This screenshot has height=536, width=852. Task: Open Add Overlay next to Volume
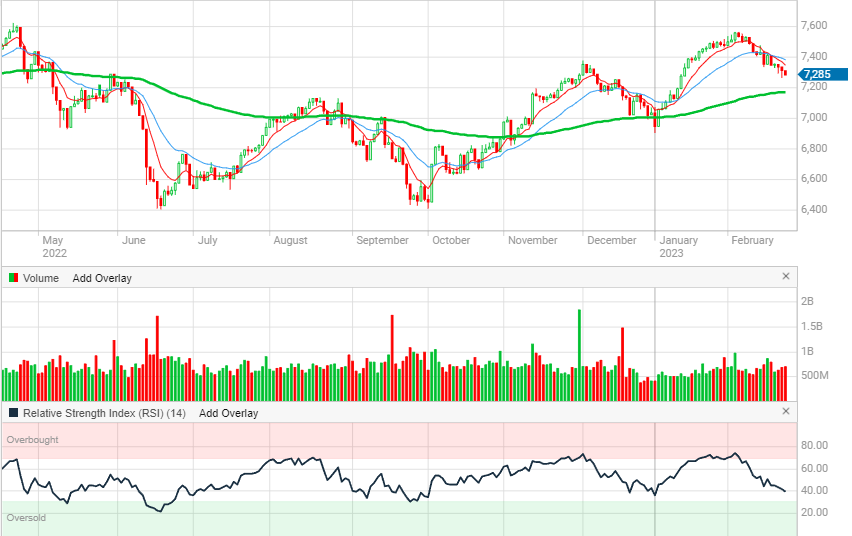click(x=101, y=278)
